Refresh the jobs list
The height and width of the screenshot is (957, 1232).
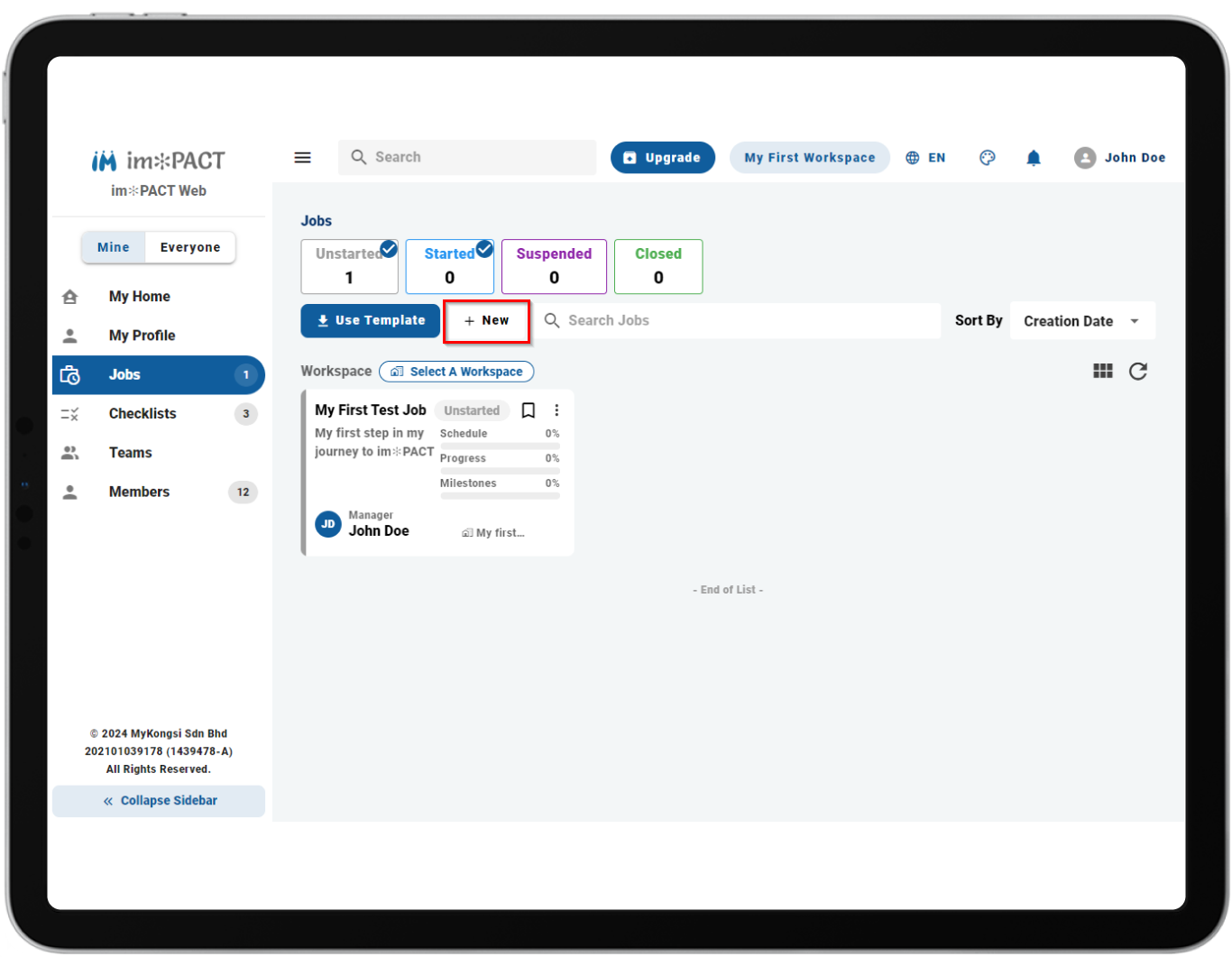tap(1138, 371)
